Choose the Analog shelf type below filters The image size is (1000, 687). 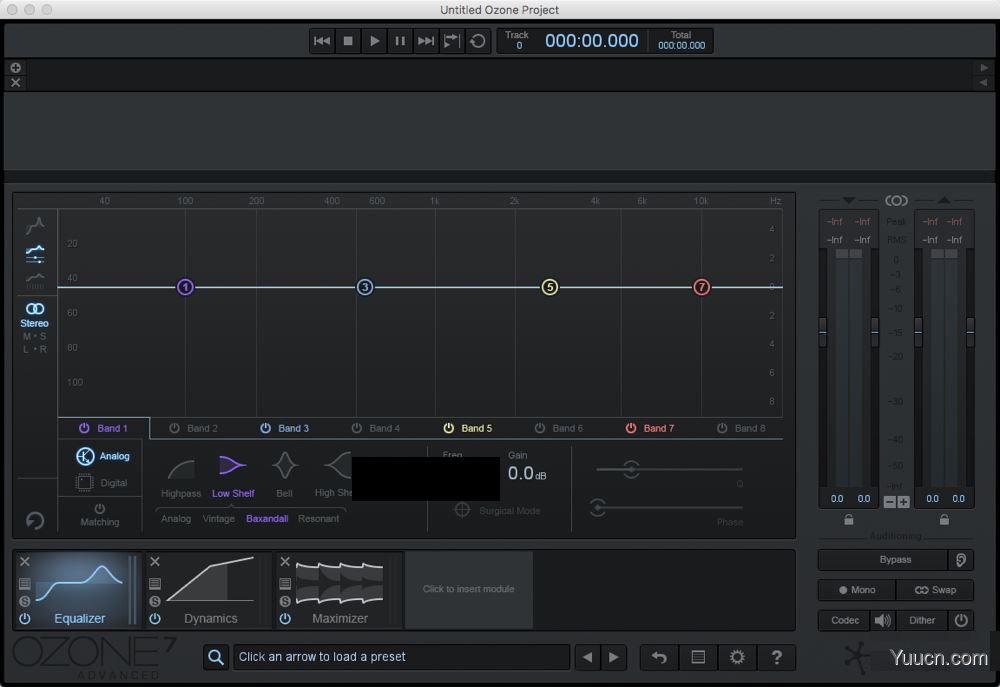[x=176, y=519]
